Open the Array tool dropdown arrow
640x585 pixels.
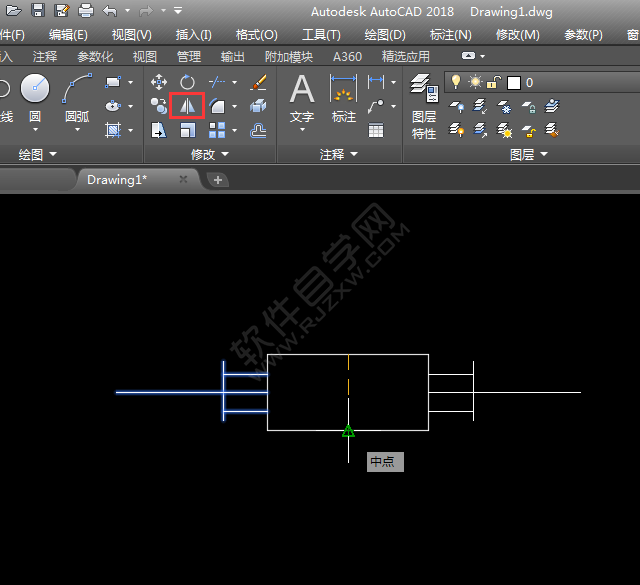[235, 130]
